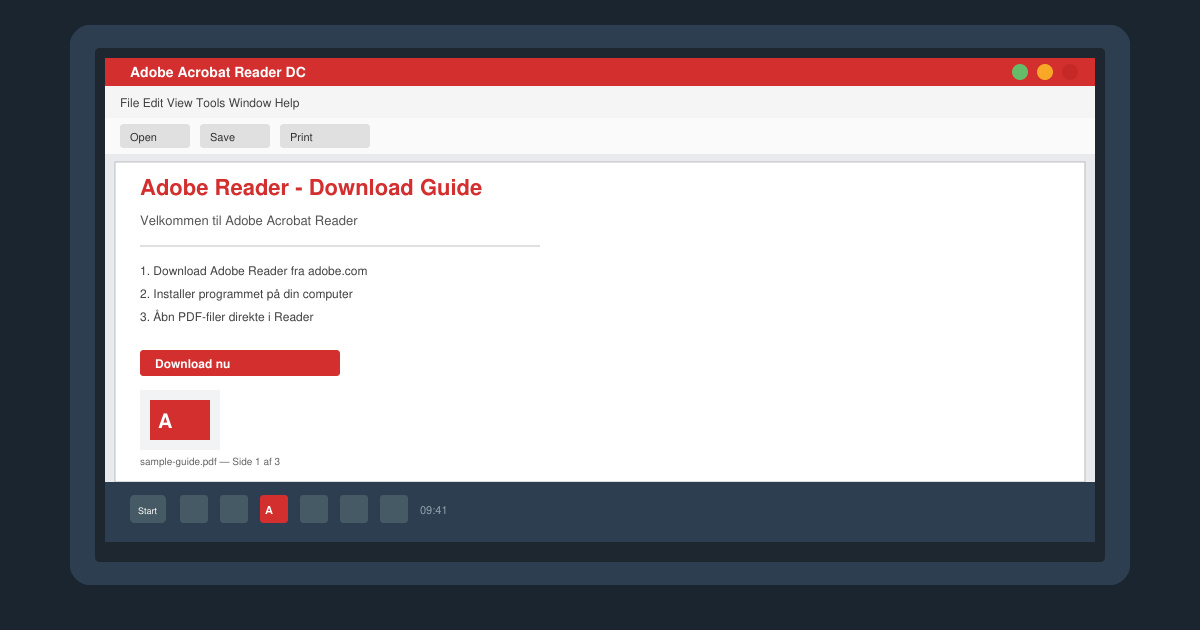Click the 09:41 taskbar clock

pyautogui.click(x=433, y=510)
